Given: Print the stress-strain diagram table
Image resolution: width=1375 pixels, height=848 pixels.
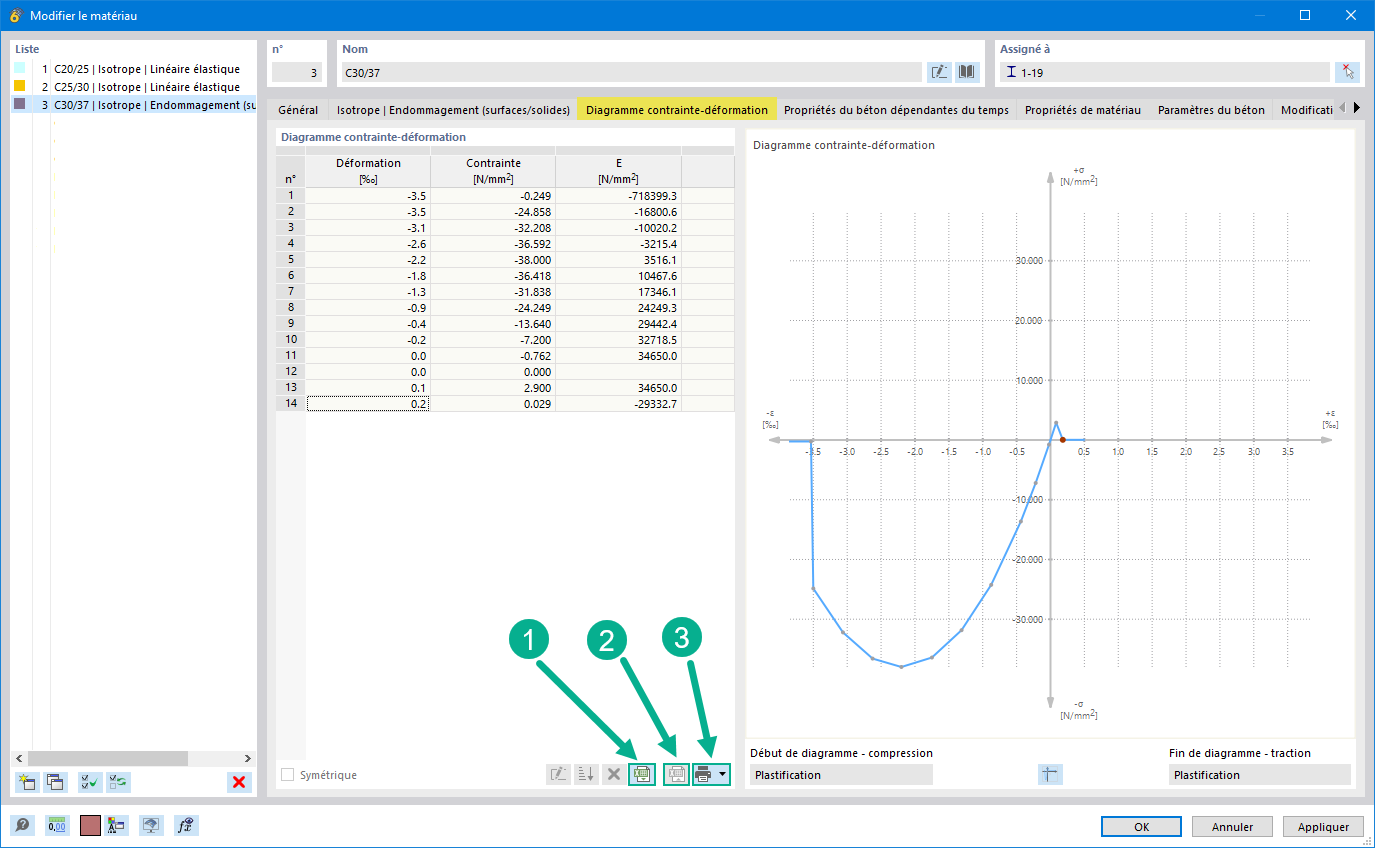Looking at the screenshot, I should click(x=704, y=774).
